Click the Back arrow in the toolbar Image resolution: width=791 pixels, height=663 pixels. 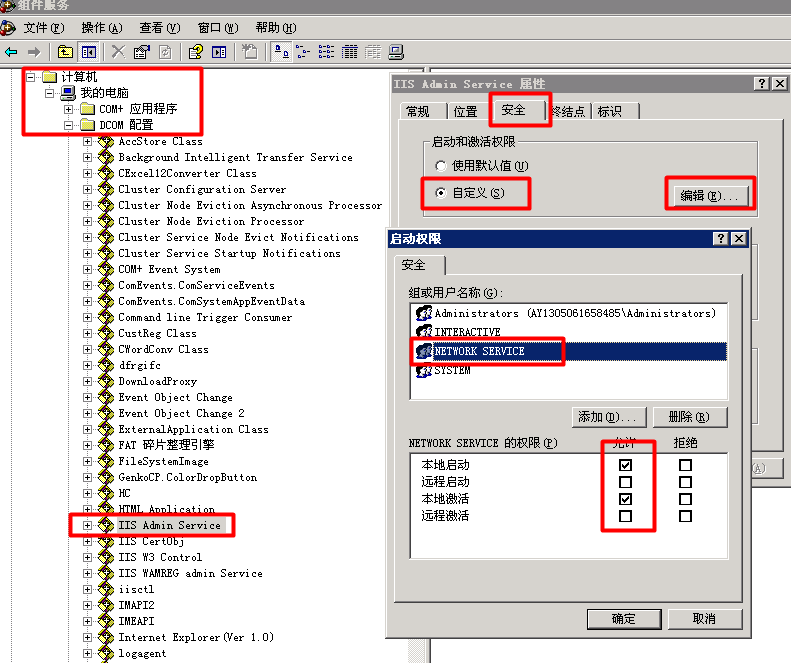click(x=11, y=52)
